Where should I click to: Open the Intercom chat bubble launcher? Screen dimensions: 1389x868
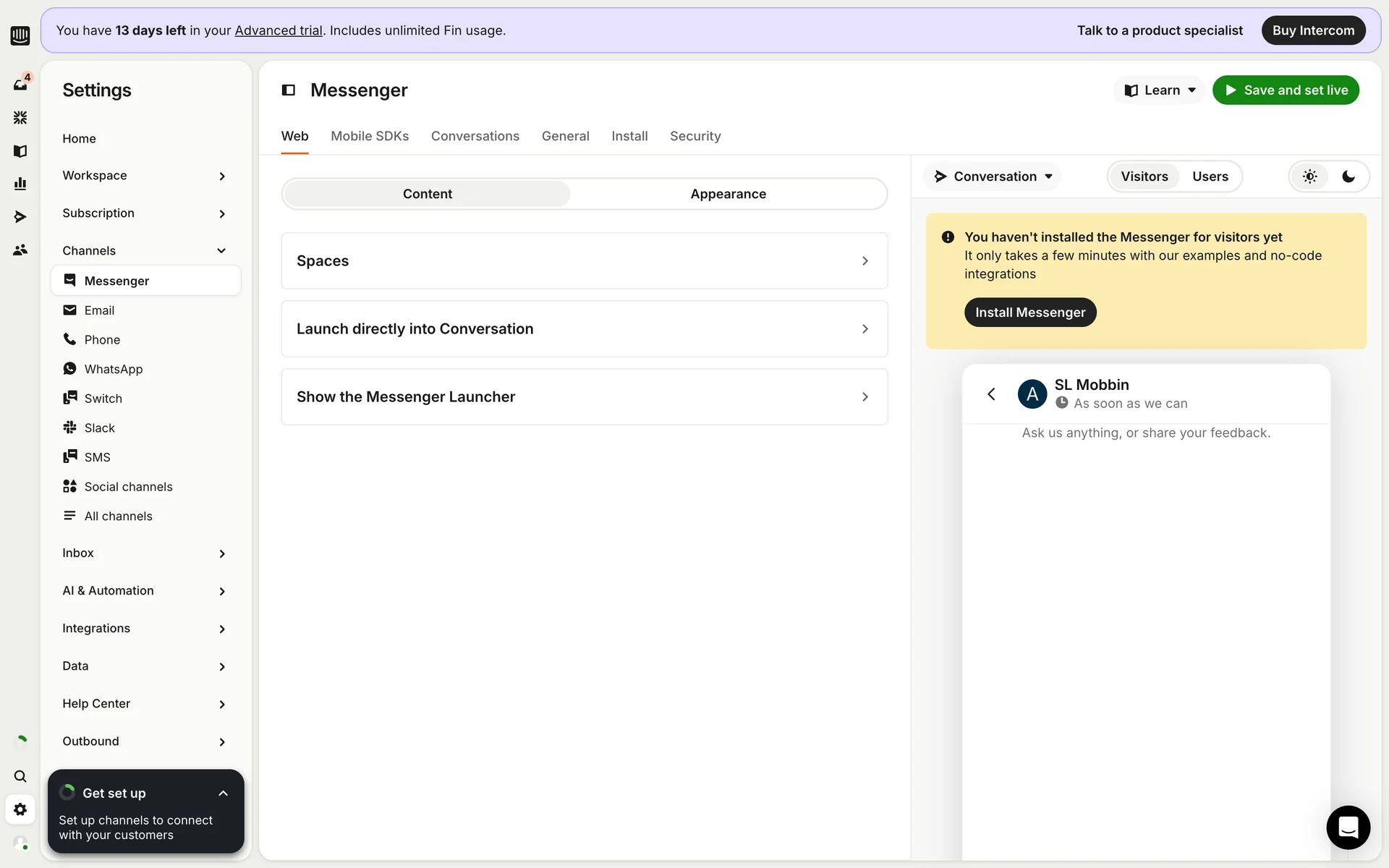1348,827
